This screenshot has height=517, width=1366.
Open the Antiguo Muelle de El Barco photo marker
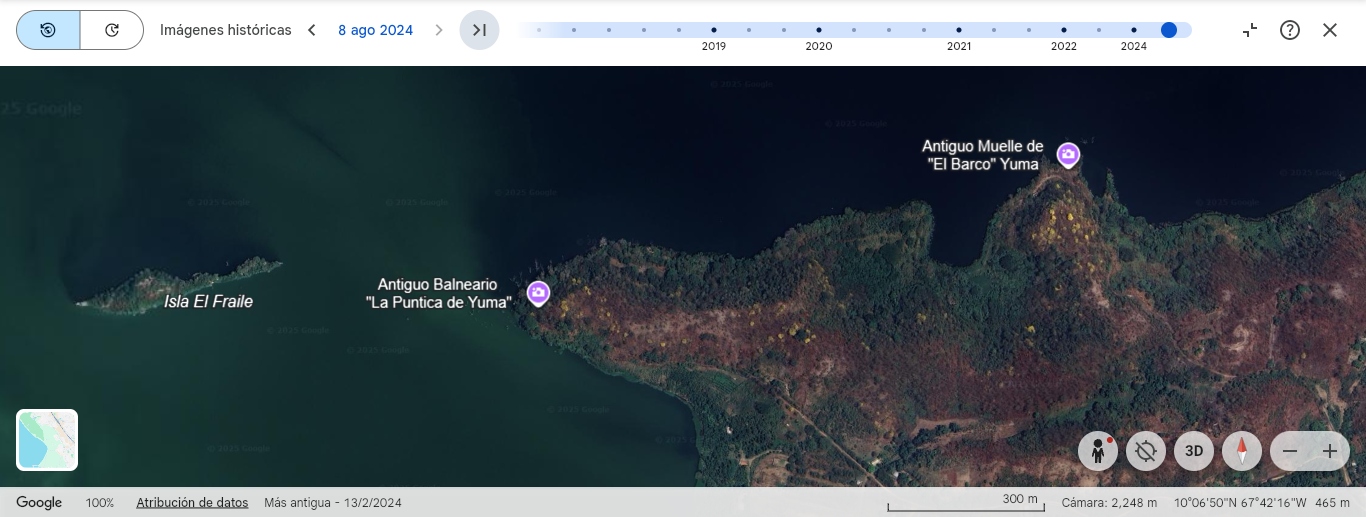pyautogui.click(x=1068, y=154)
